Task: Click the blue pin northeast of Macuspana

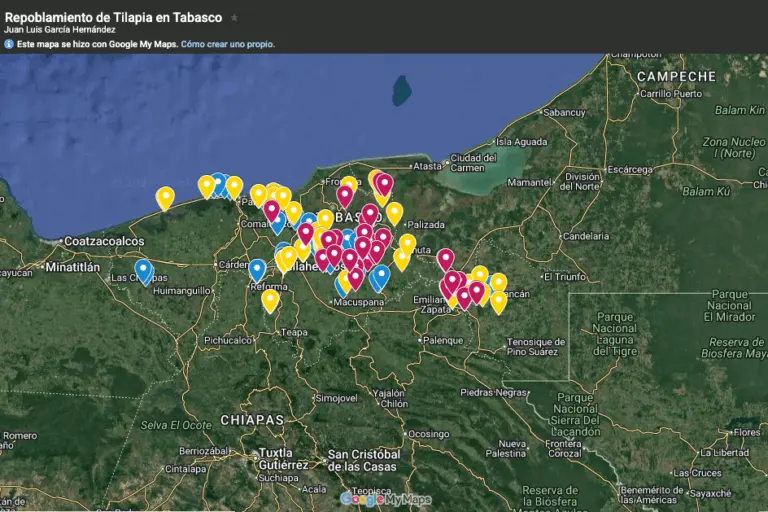Action: pyautogui.click(x=380, y=276)
